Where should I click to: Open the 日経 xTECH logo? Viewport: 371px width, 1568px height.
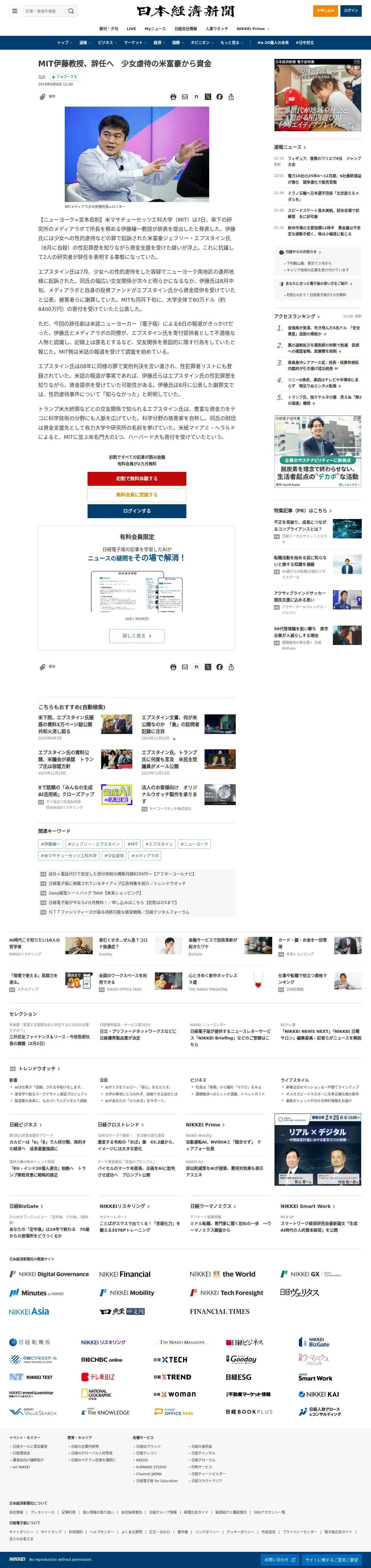[170, 1360]
